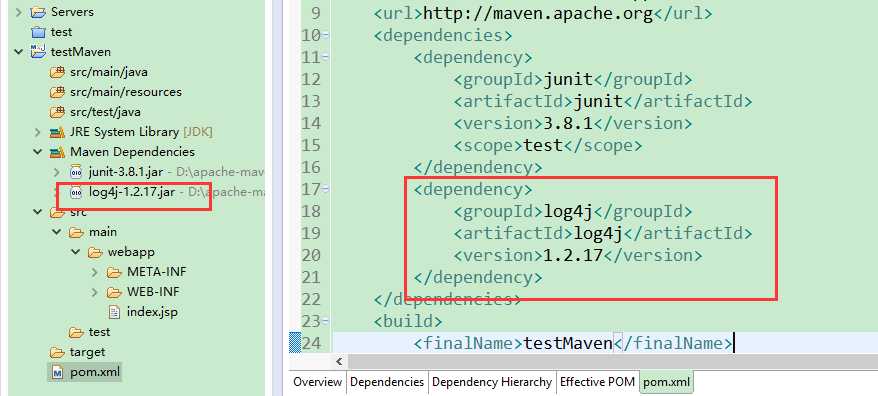Select the target folder in tree
The image size is (878, 396).
click(87, 352)
